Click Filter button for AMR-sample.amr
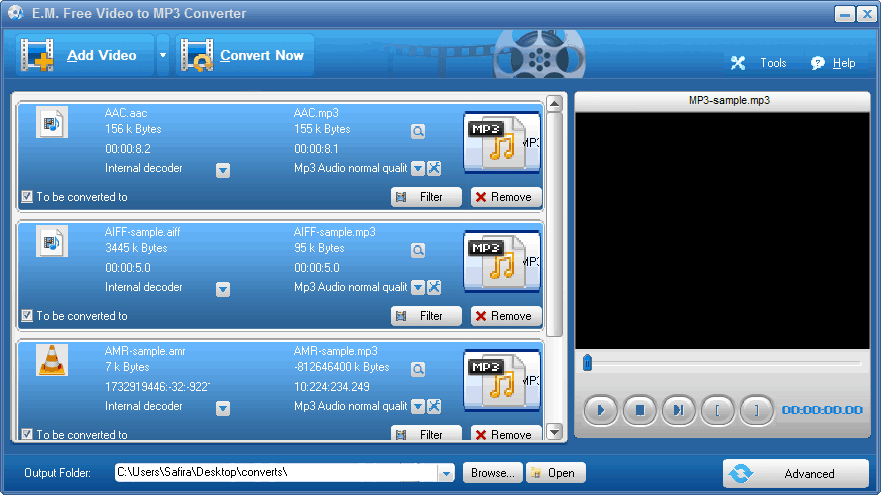 point(426,433)
